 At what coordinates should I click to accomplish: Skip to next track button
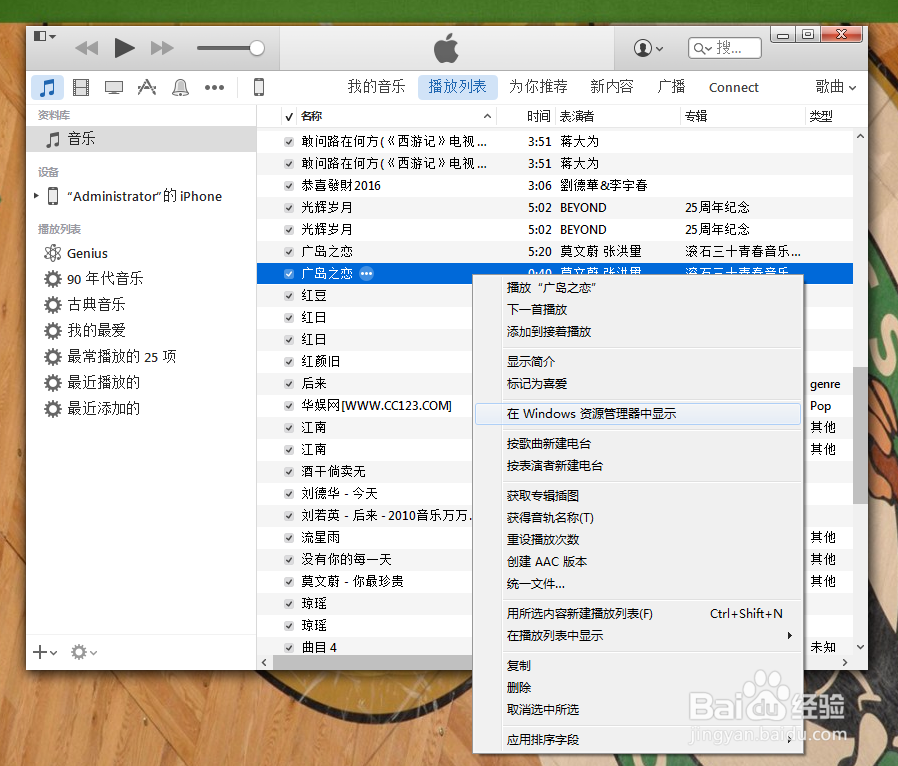point(162,48)
